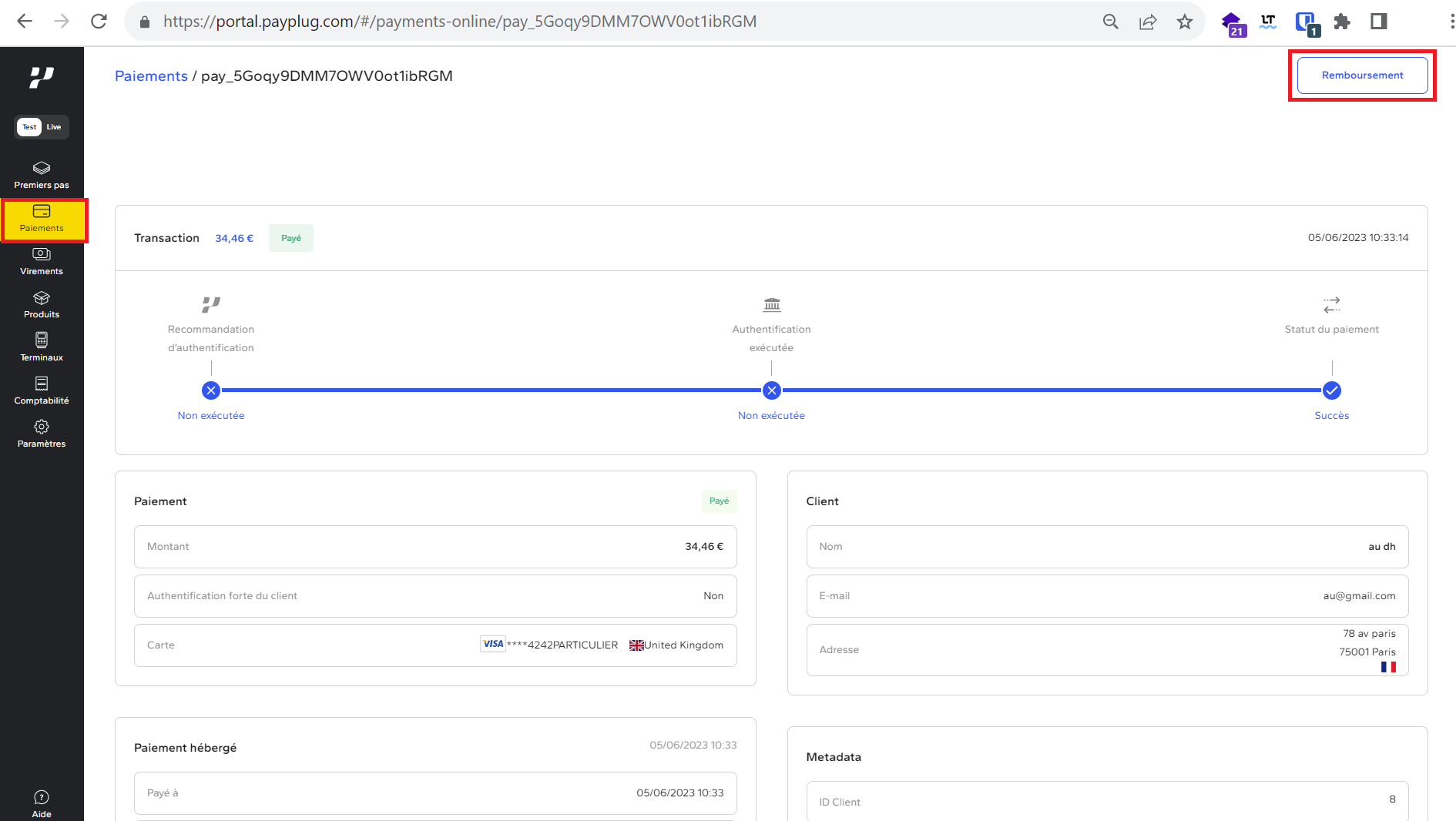Click the Succès payment status marker
The image size is (1456, 821).
(x=1331, y=390)
